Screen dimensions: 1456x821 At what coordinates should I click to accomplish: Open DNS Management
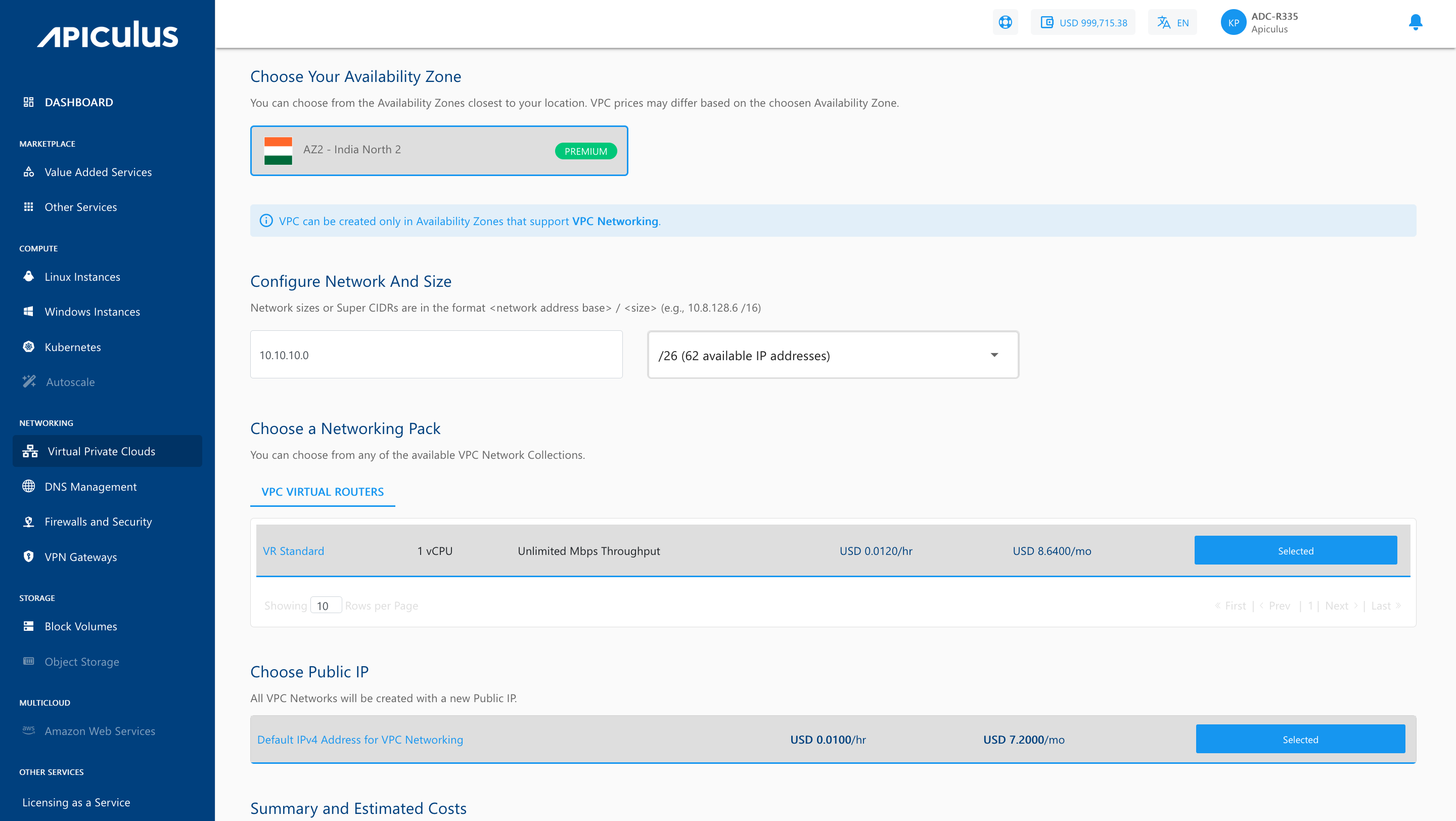90,486
